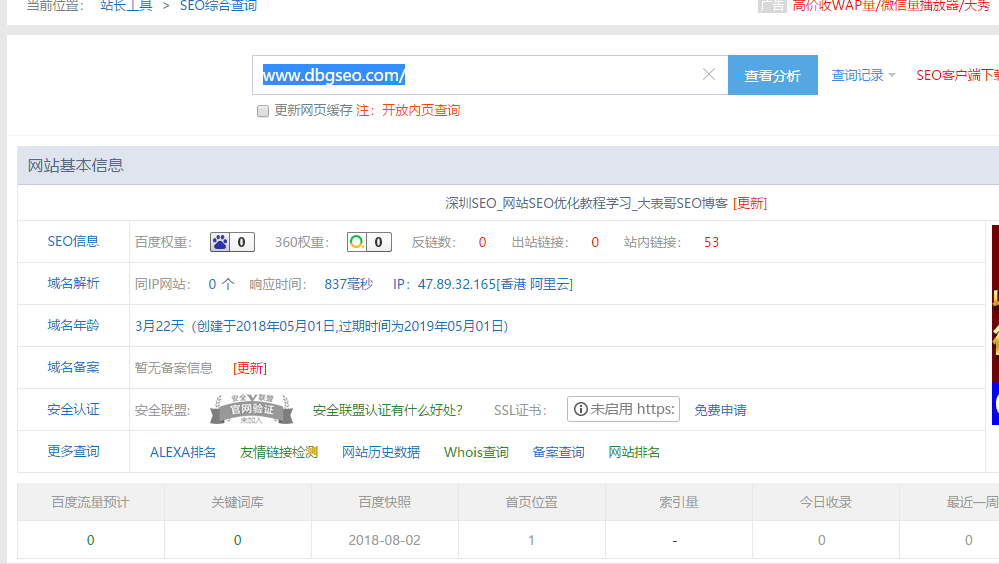
Task: Expand the 查询记录 dropdown
Action: point(863,75)
